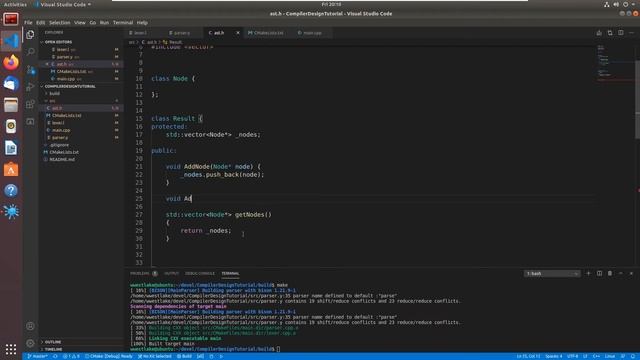Close the ast.h editor tab
The image size is (640, 360).
pos(238,33)
